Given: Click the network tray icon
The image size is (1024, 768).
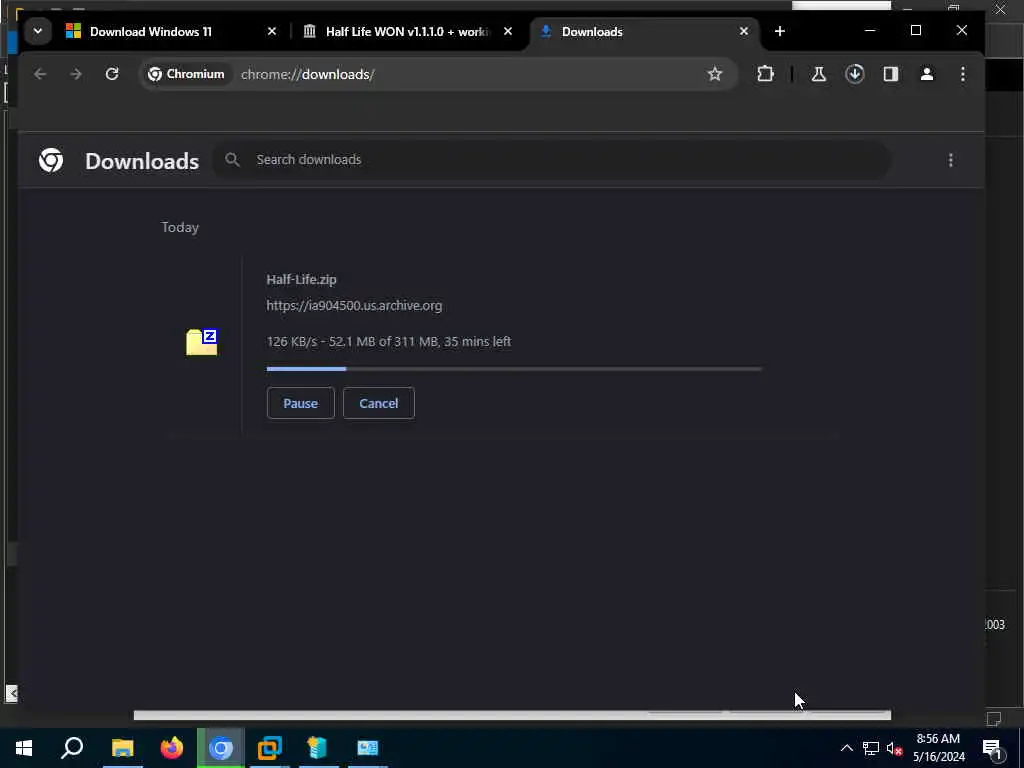Looking at the screenshot, I should pyautogui.click(x=871, y=748).
